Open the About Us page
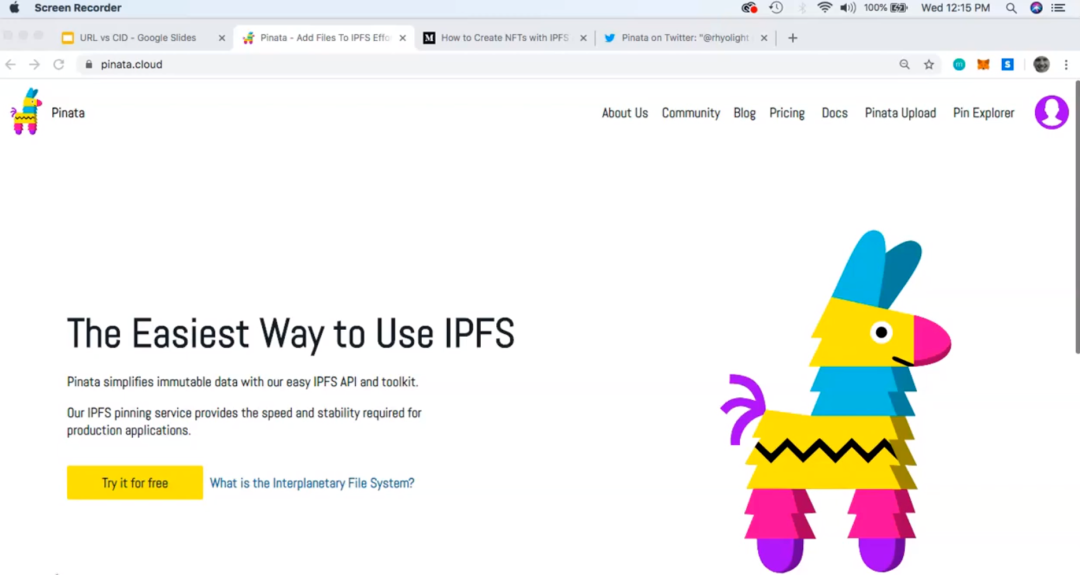Image resolution: width=1080 pixels, height=575 pixels. tap(625, 113)
